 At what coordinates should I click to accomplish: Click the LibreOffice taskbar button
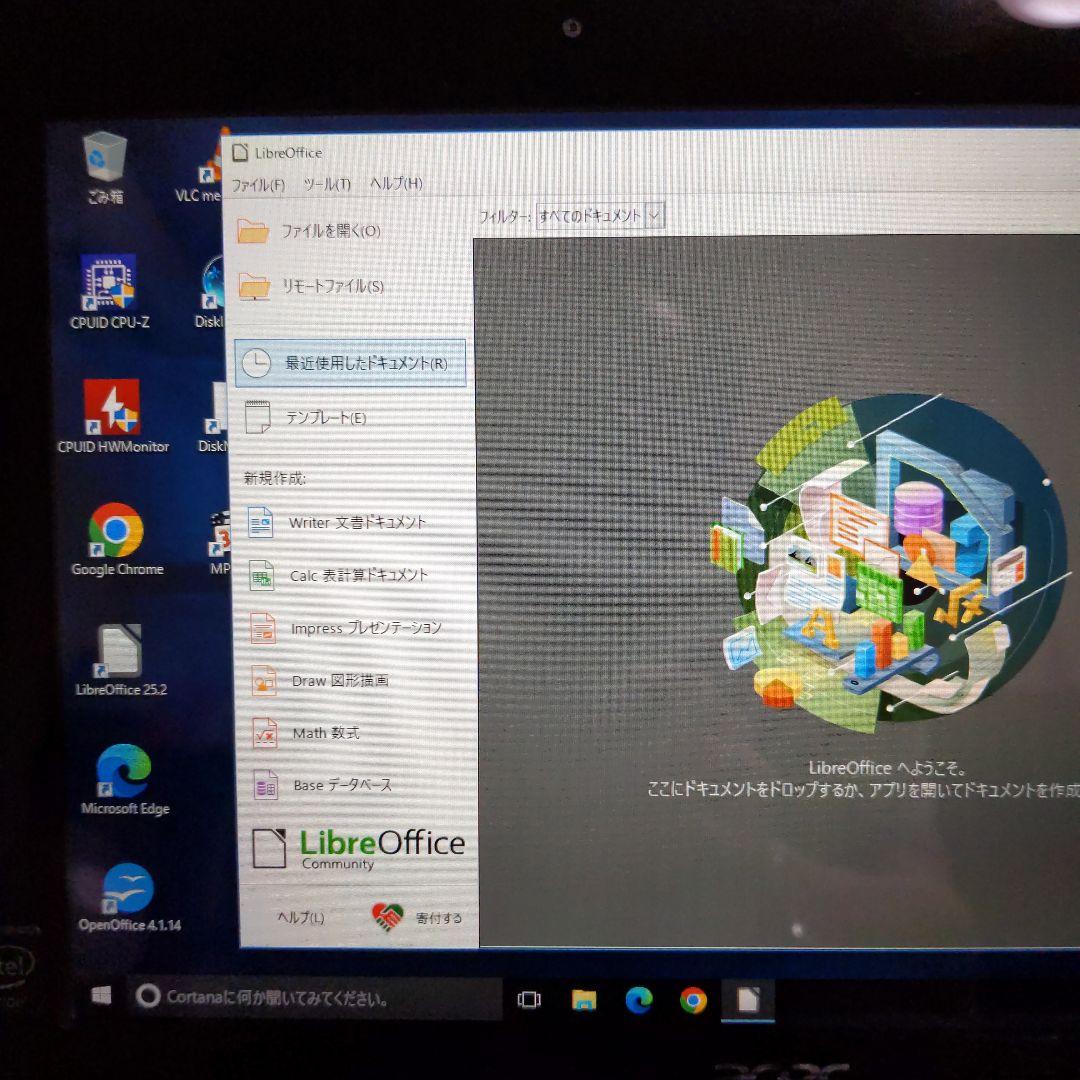point(748,1000)
